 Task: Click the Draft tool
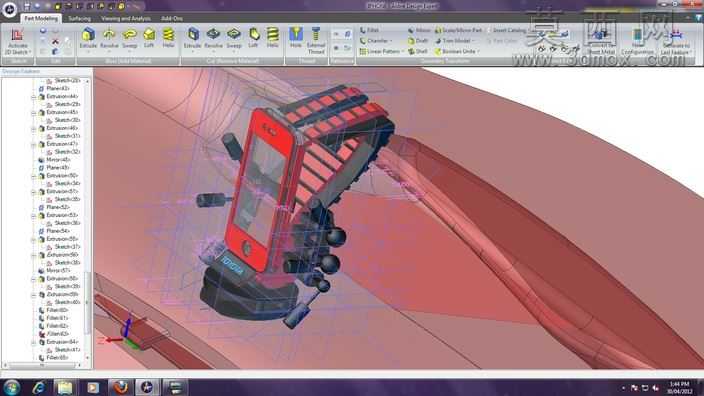click(x=418, y=41)
